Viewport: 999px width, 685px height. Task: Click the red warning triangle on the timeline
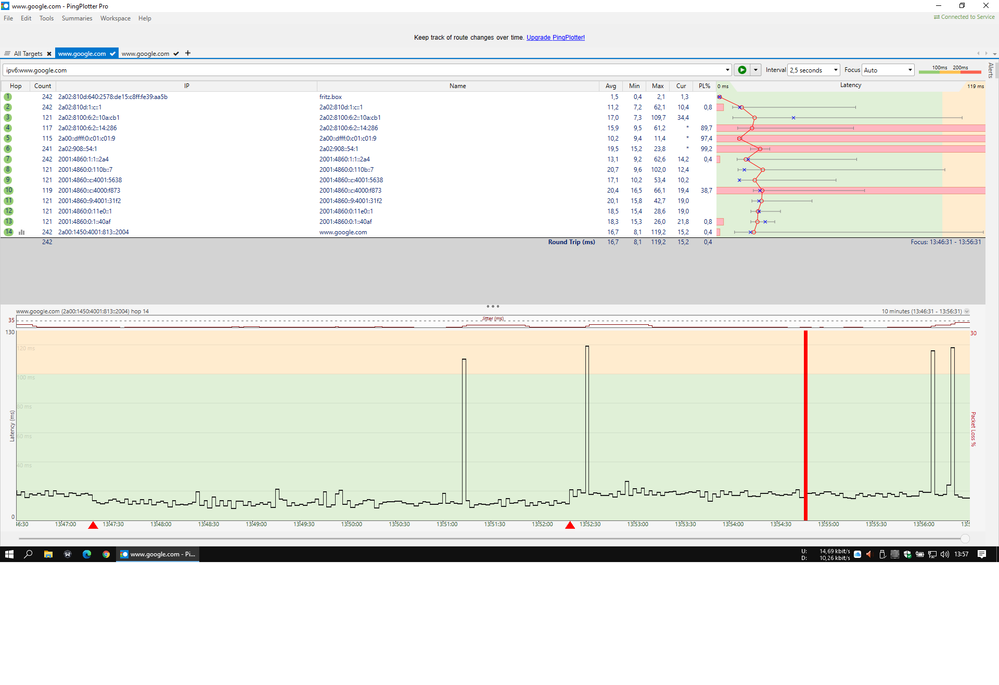pos(93,523)
